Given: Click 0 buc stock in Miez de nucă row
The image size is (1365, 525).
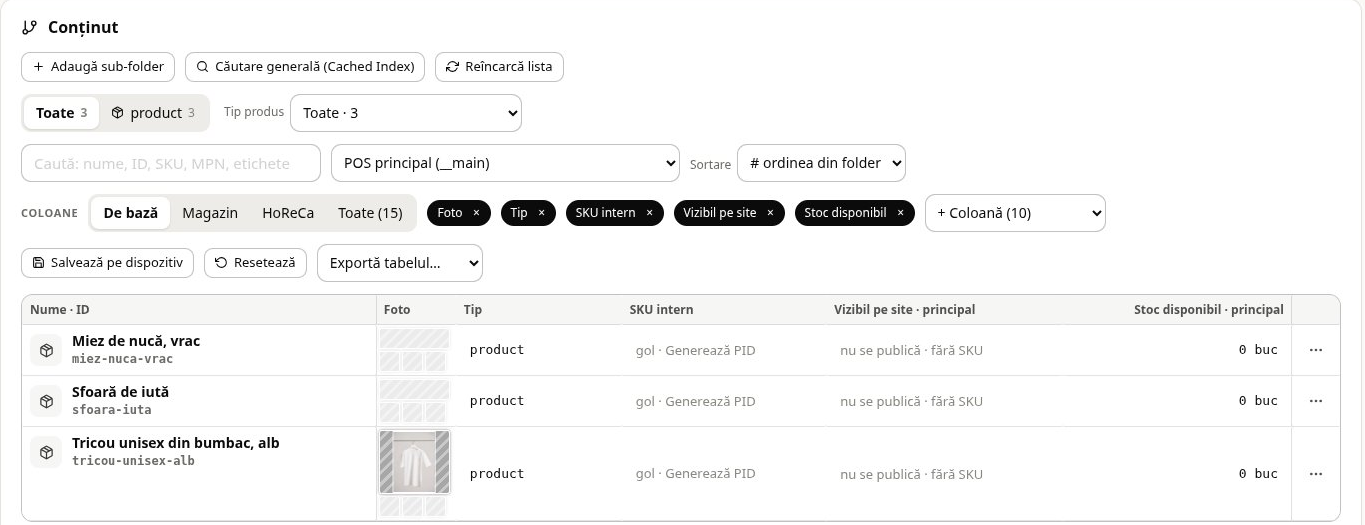Looking at the screenshot, I should coord(1258,350).
